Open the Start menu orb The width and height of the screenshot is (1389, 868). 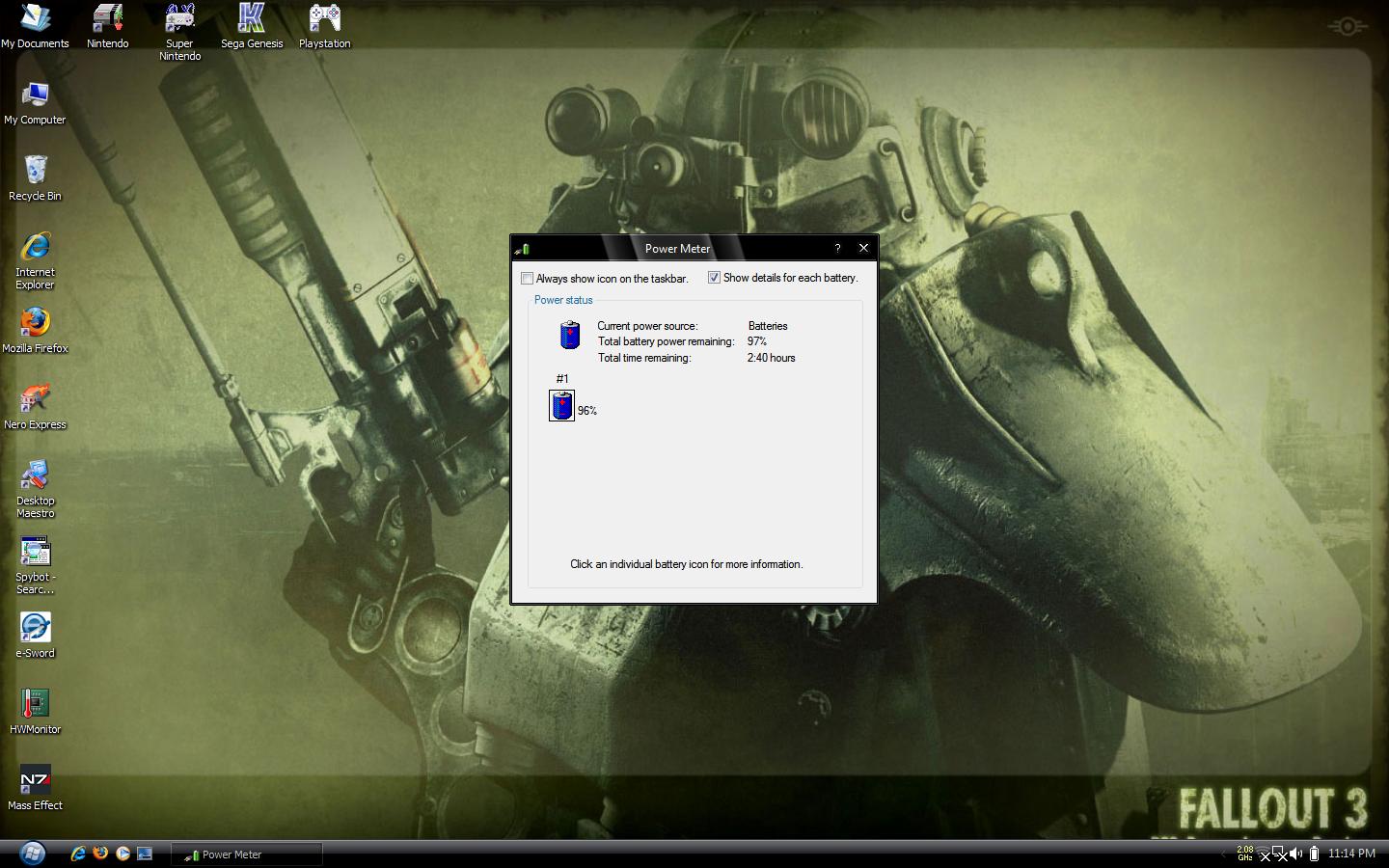(x=32, y=854)
